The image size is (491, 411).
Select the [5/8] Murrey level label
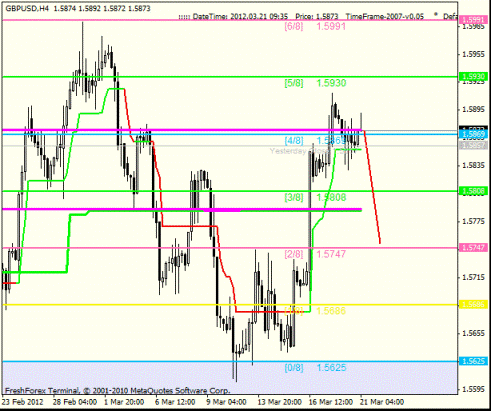(294, 83)
